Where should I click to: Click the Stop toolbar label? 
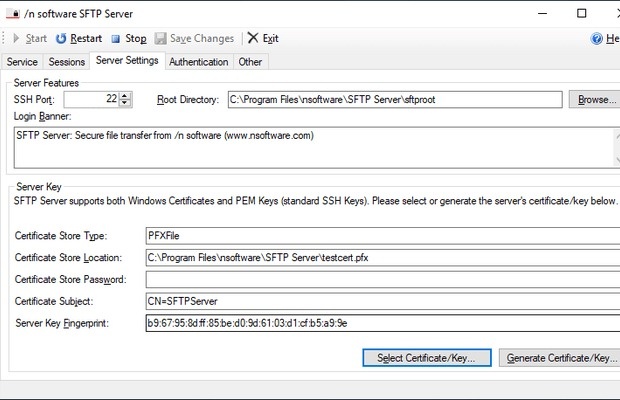136,38
